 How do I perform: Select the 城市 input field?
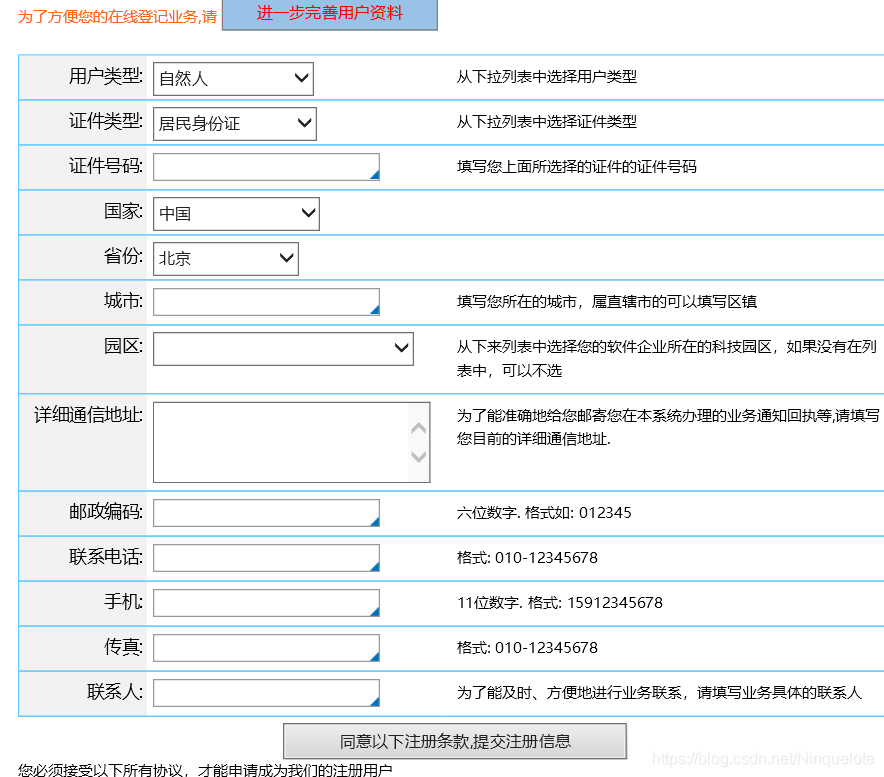click(x=260, y=301)
